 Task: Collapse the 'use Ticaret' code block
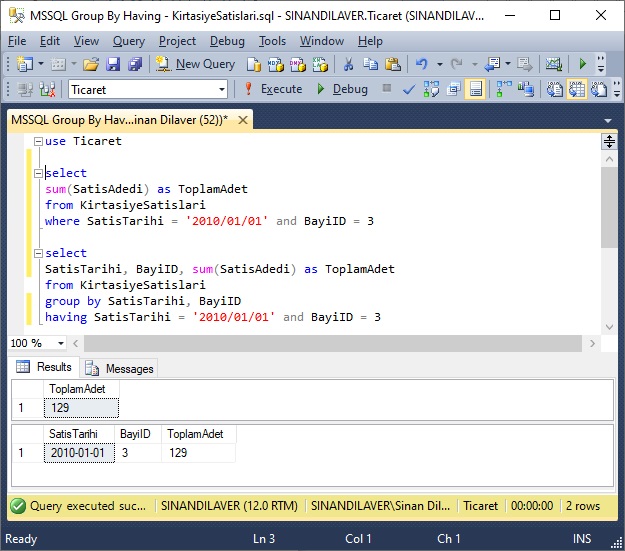[x=38, y=141]
